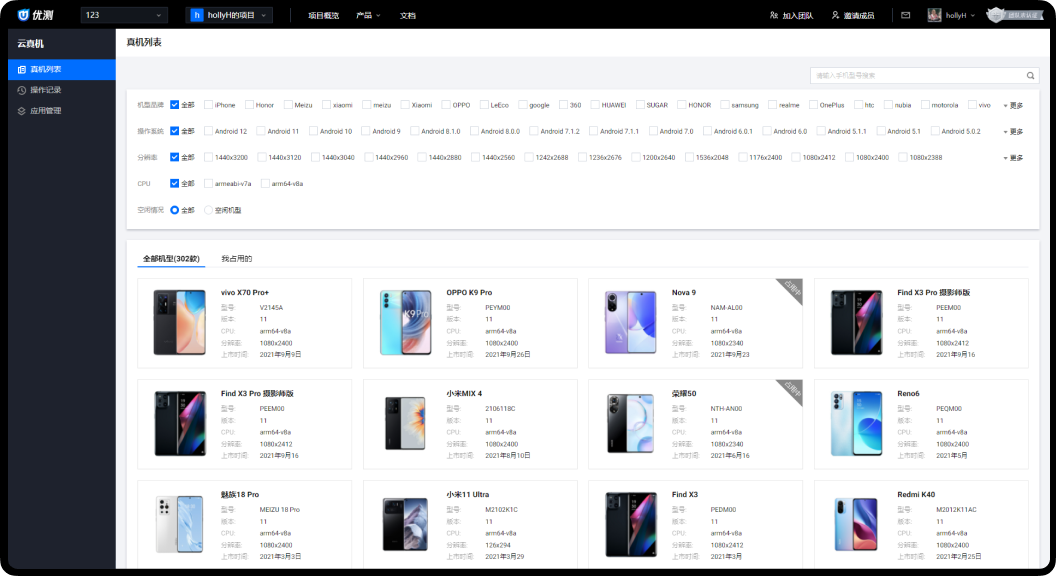This screenshot has width=1056, height=576.
Task: Select the 全部 idle status radio
Action: (x=174, y=210)
